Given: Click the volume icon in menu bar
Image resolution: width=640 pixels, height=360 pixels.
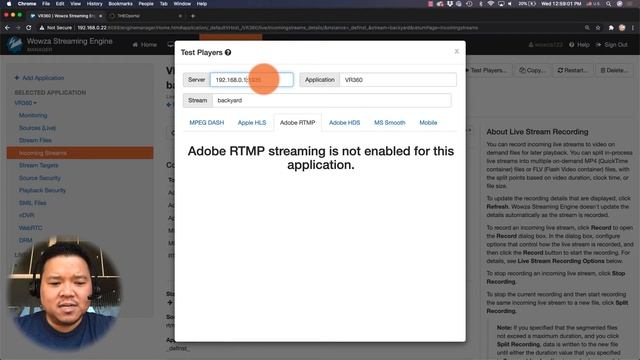Looking at the screenshot, I should coord(510,4).
